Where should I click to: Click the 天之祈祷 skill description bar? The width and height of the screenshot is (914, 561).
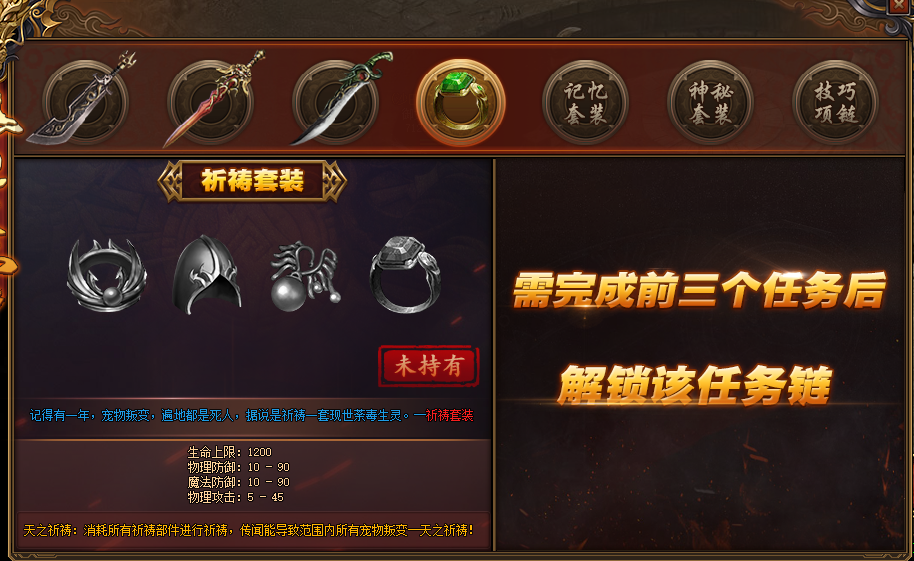(x=252, y=530)
